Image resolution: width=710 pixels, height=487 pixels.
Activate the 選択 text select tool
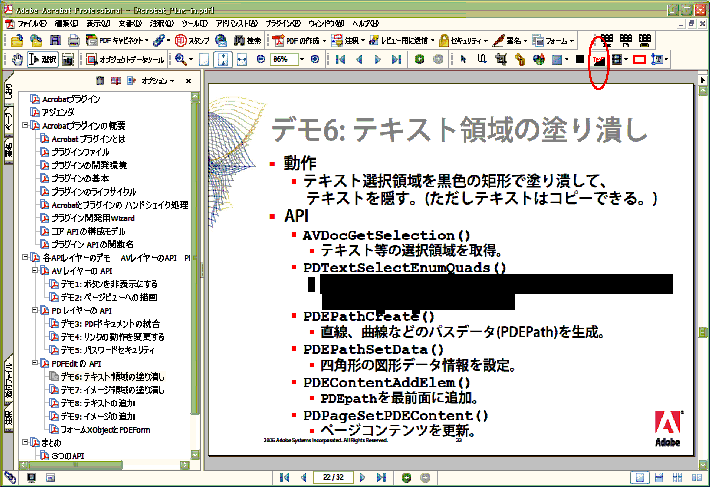tap(43, 59)
